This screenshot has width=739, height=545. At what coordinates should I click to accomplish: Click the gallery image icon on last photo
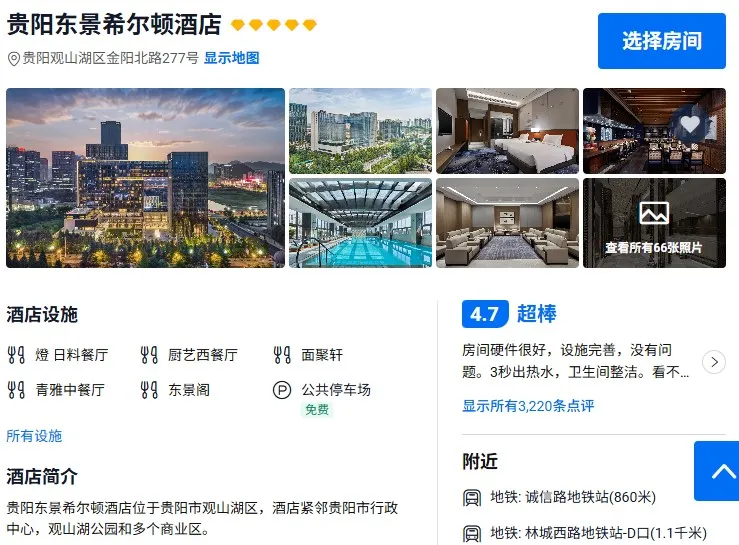(654, 214)
